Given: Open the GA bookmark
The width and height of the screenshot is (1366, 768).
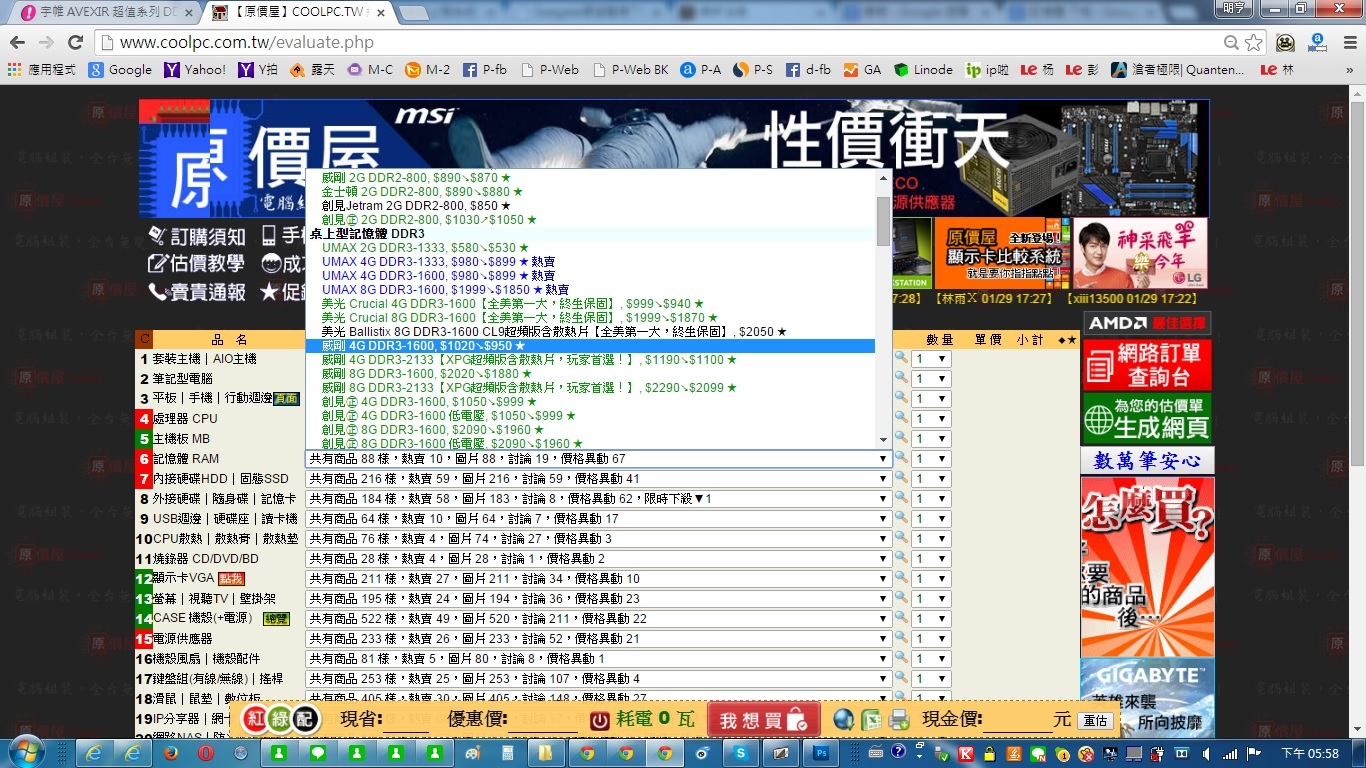Looking at the screenshot, I should pos(862,70).
